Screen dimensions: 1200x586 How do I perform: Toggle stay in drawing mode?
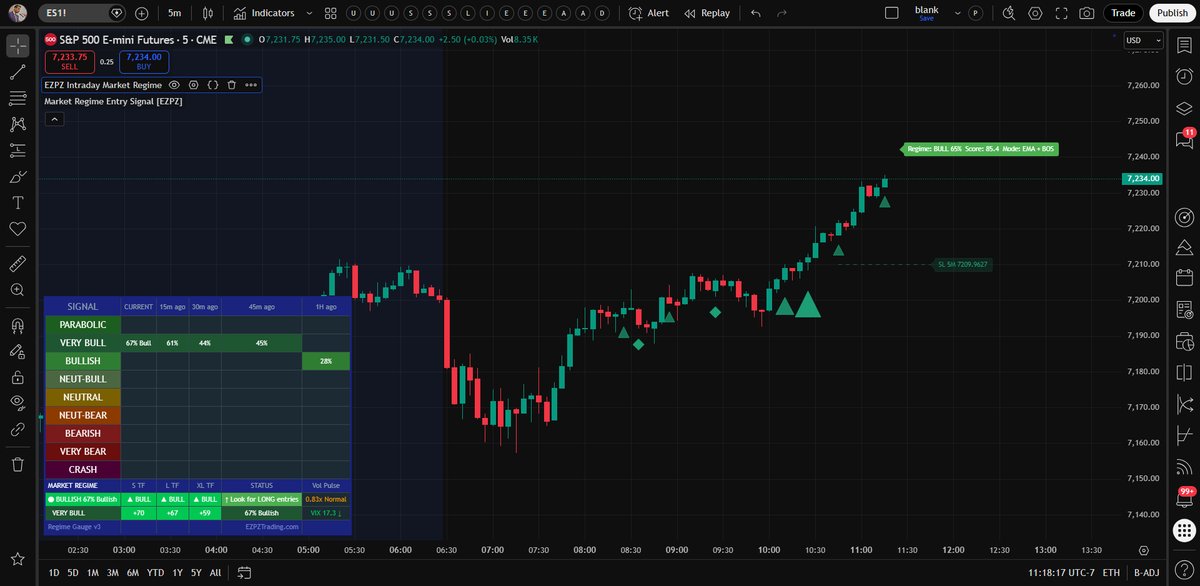point(17,351)
